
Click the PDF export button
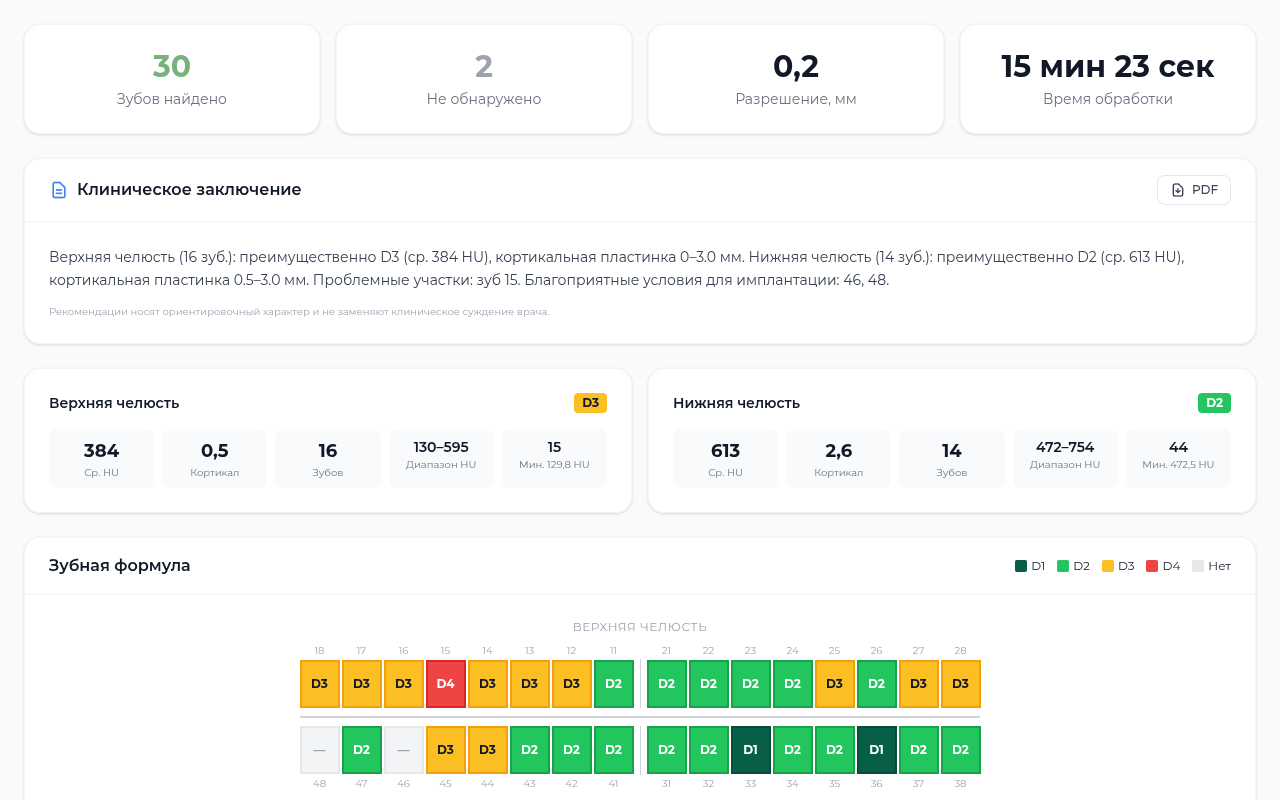[x=1193, y=190]
